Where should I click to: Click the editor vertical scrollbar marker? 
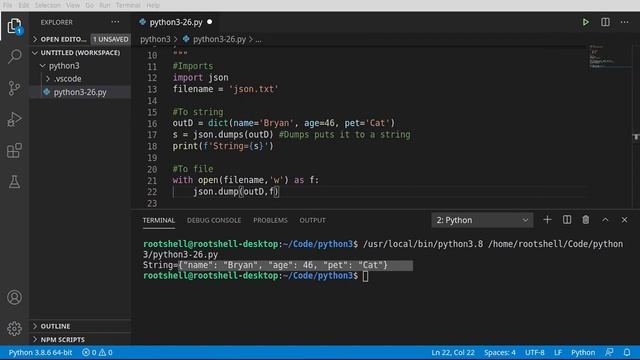(636, 137)
